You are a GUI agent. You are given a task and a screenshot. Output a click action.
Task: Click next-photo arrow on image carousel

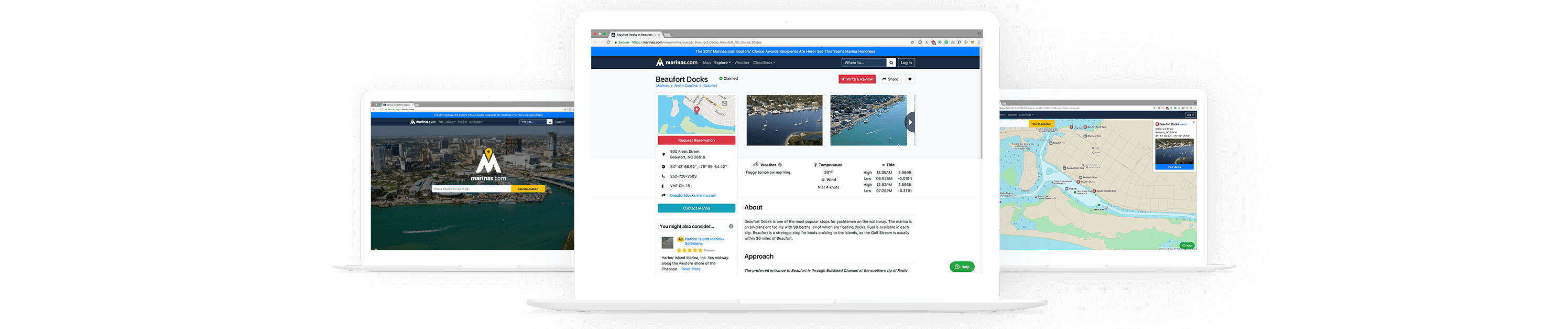click(910, 122)
